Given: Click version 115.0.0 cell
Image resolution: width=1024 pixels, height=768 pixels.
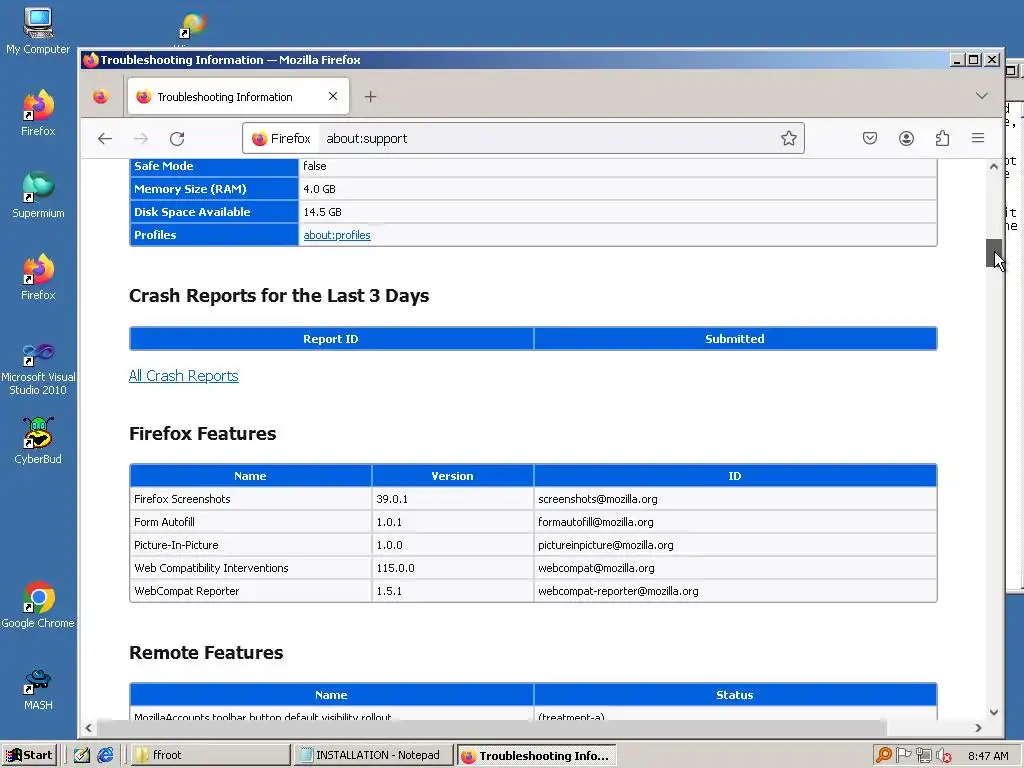Looking at the screenshot, I should (x=453, y=568).
